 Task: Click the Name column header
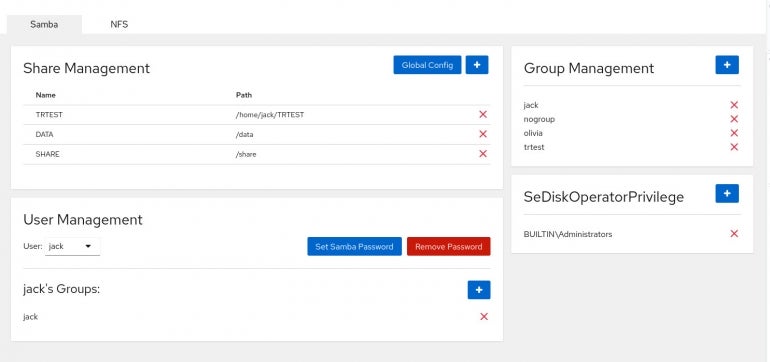pos(46,95)
